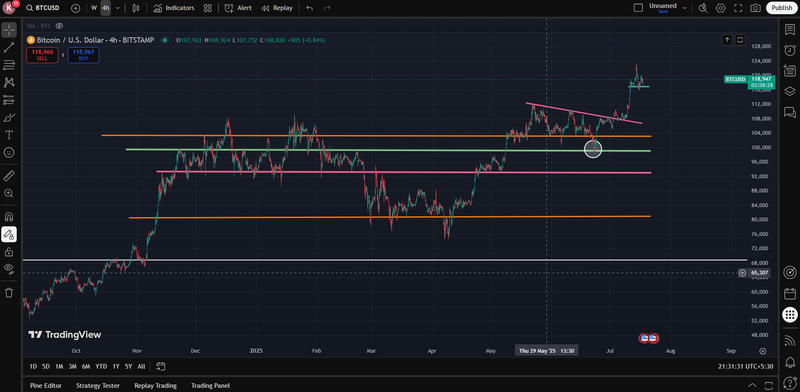The image size is (800, 392).
Task: Select the text annotation tool
Action: (9, 135)
